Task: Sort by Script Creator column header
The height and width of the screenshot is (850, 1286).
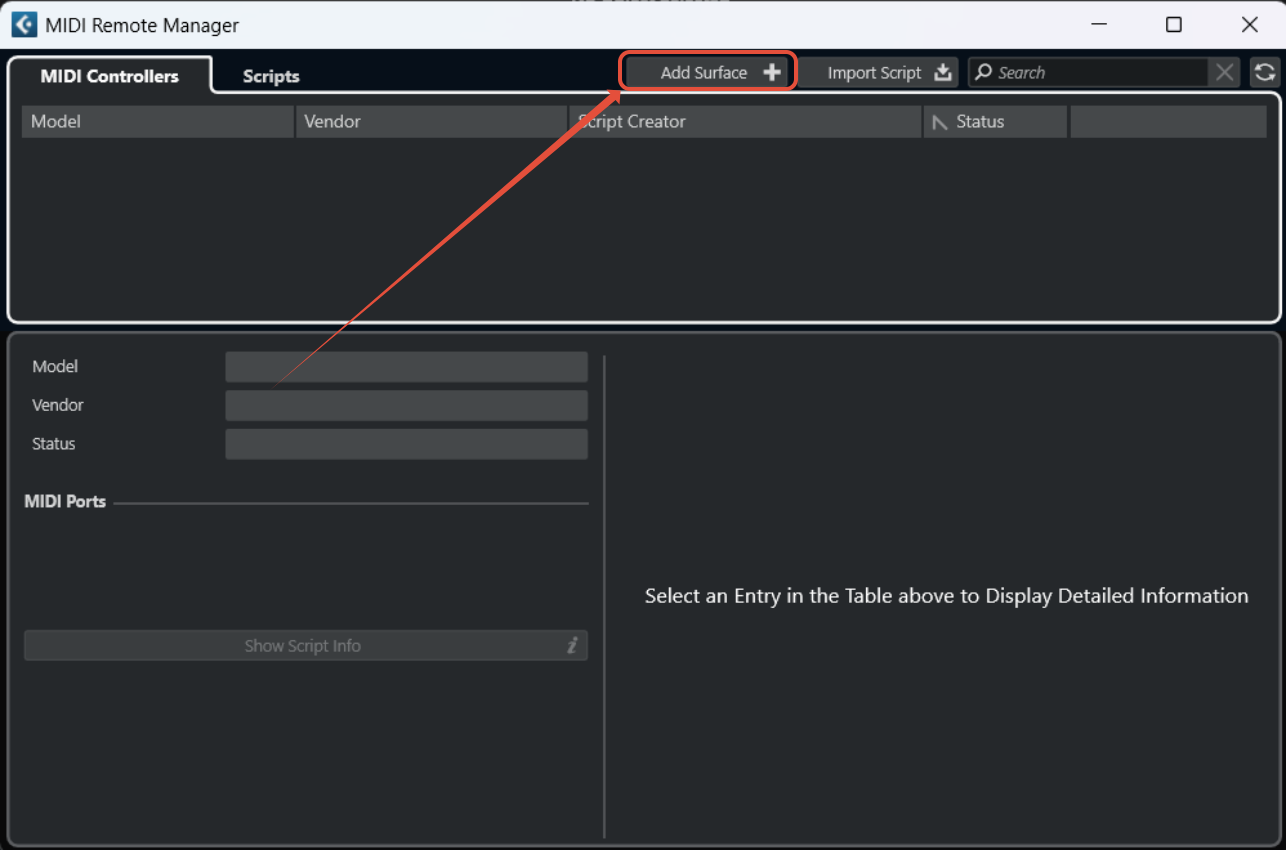Action: tap(745, 121)
